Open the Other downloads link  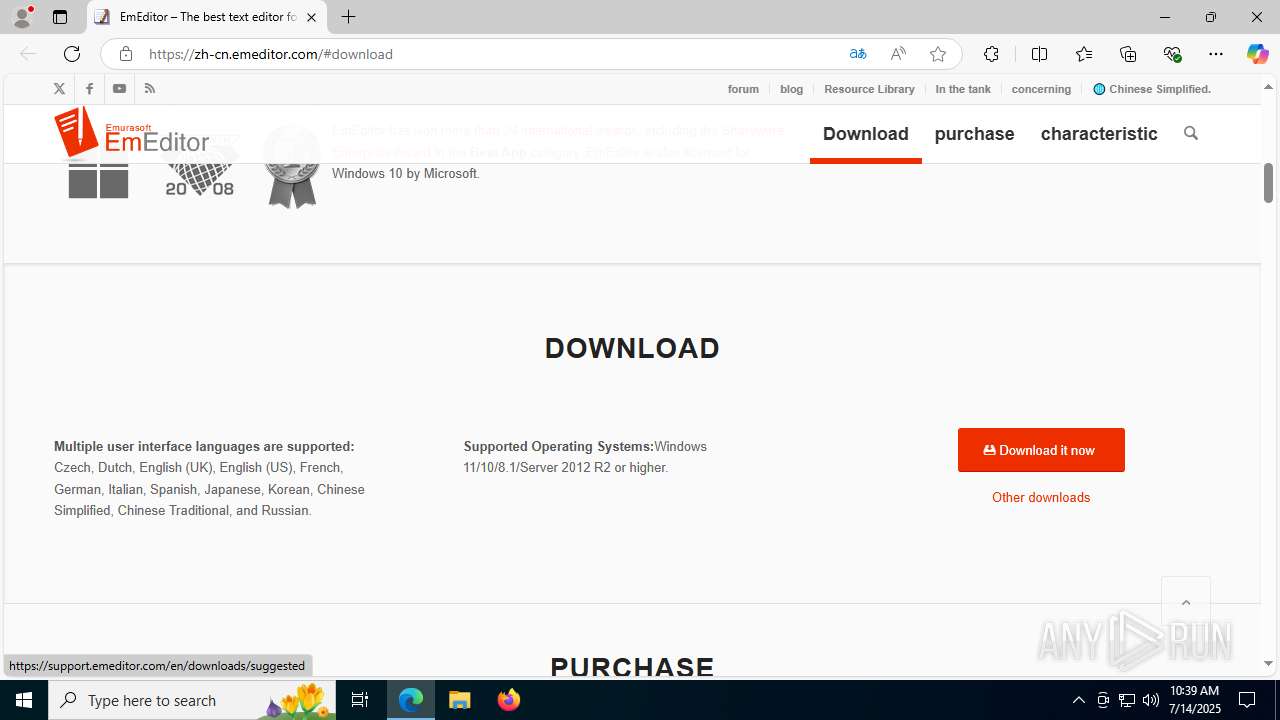[x=1041, y=497]
